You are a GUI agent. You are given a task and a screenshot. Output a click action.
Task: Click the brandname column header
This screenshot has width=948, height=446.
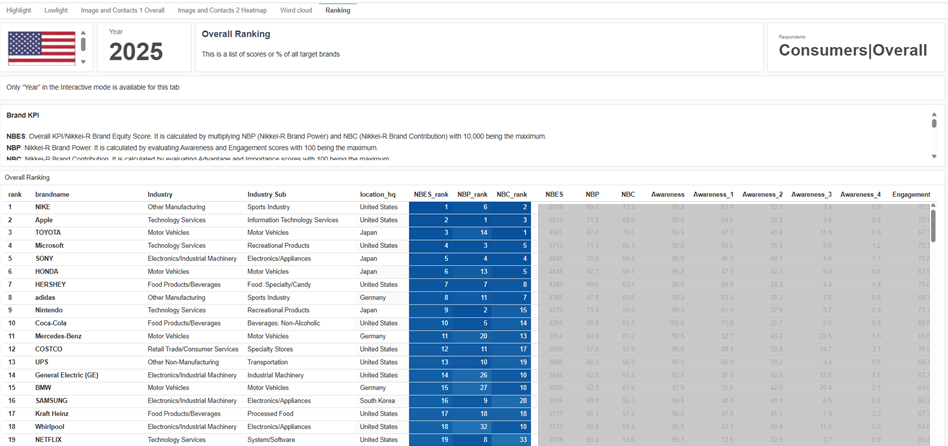(x=52, y=194)
